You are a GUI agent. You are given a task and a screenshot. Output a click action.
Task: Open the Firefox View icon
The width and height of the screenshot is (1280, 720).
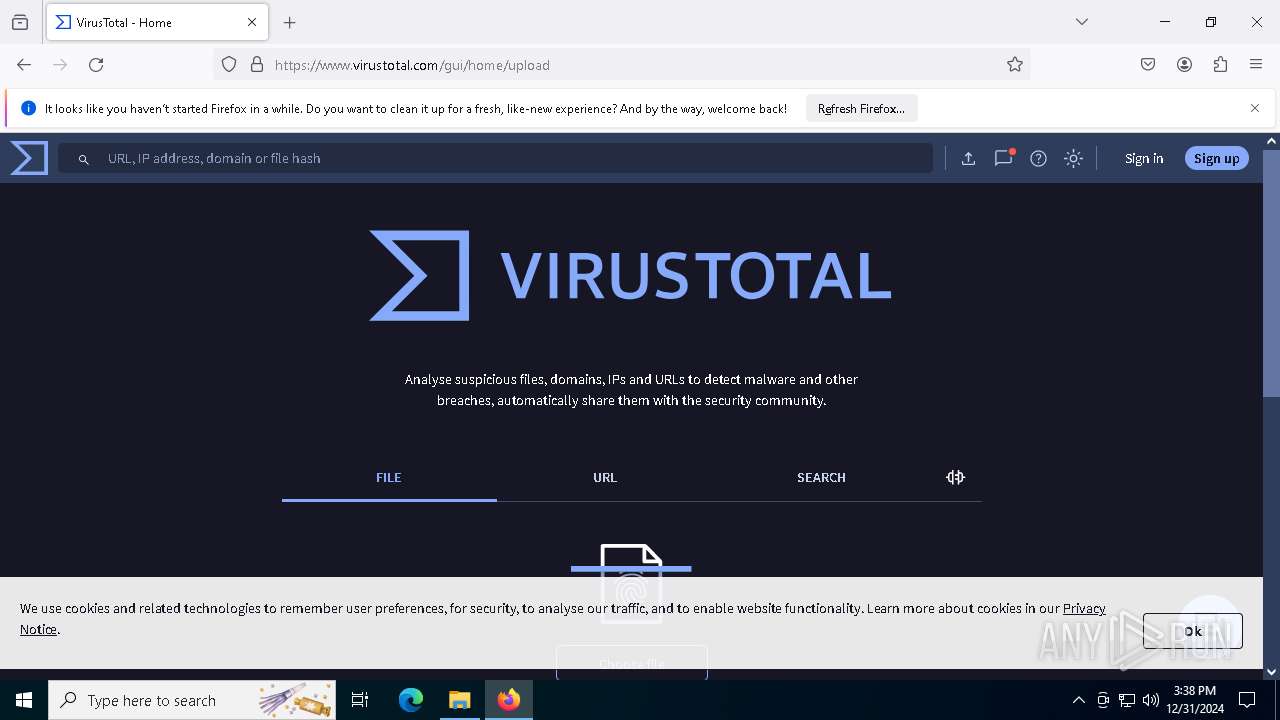pos(20,22)
